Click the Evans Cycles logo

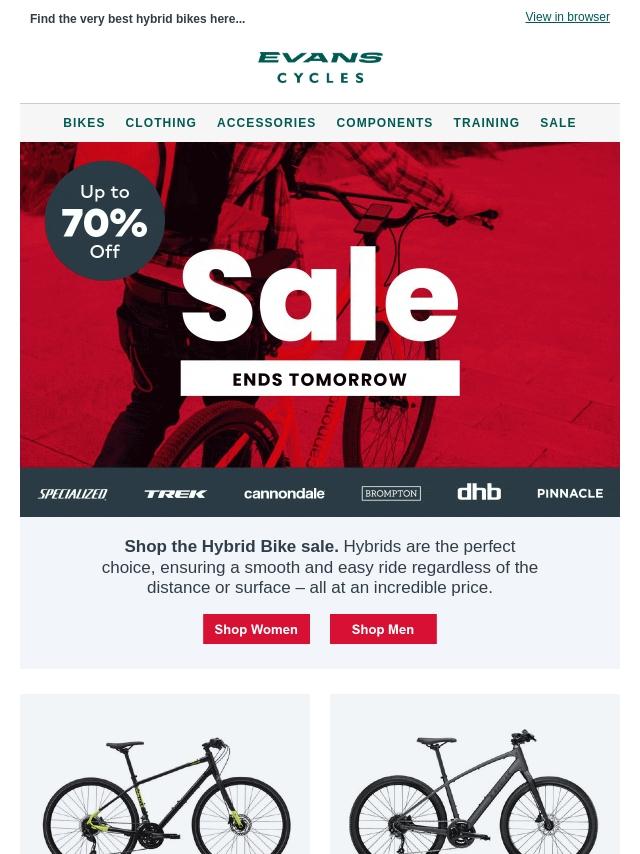[320, 68]
